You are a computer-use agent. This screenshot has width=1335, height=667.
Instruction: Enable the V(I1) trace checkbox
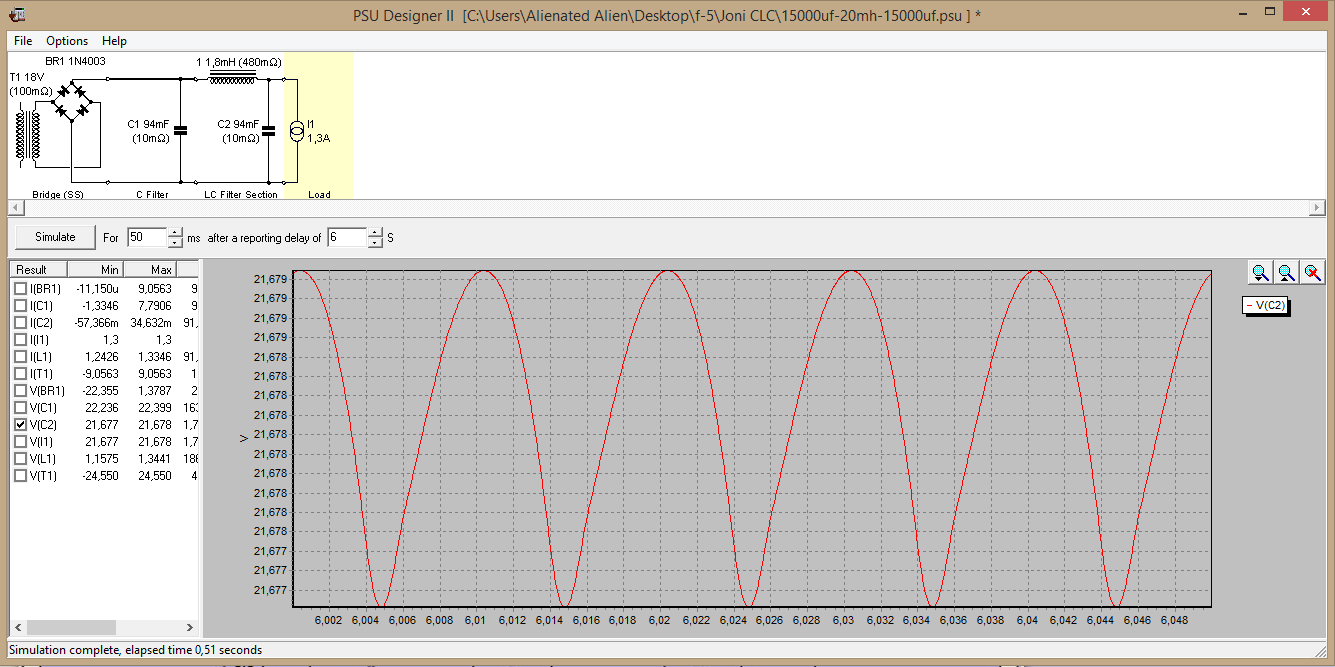20,441
